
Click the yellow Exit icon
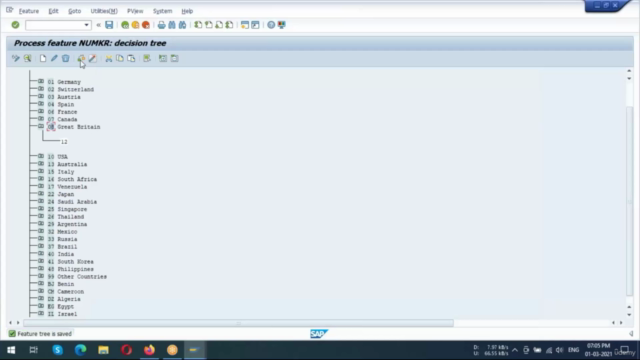coord(135,25)
